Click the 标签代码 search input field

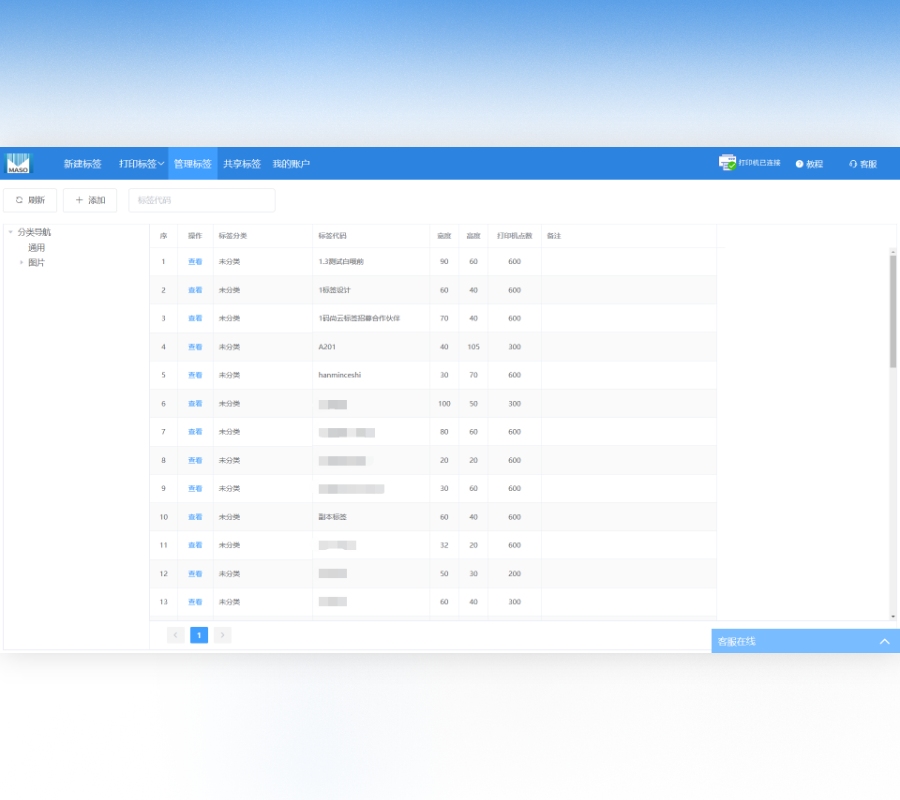click(x=202, y=200)
